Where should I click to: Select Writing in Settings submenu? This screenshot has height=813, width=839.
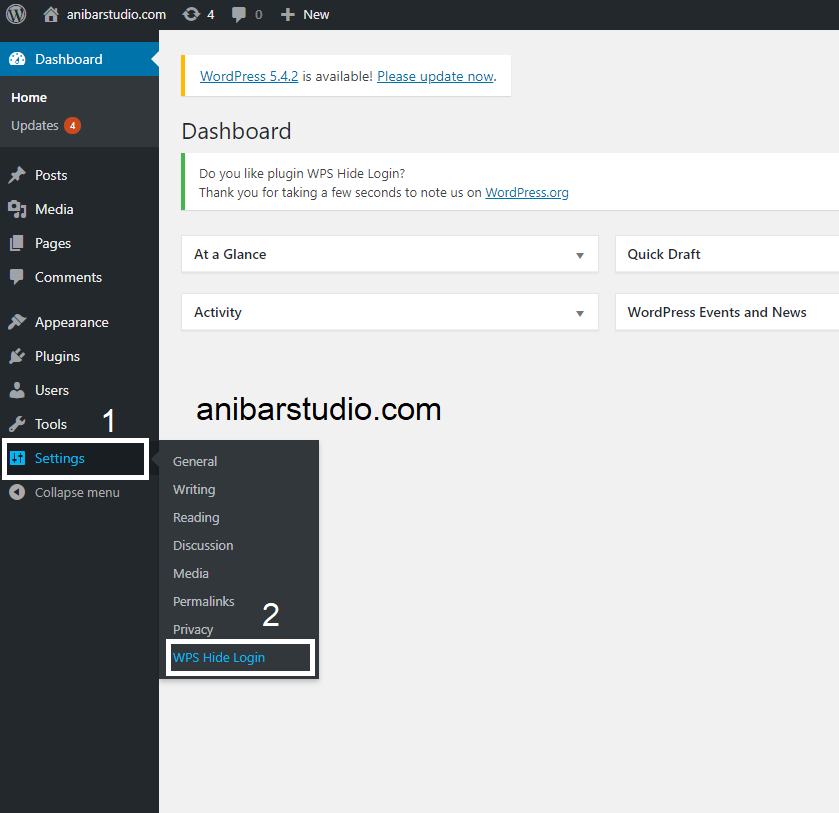point(194,490)
